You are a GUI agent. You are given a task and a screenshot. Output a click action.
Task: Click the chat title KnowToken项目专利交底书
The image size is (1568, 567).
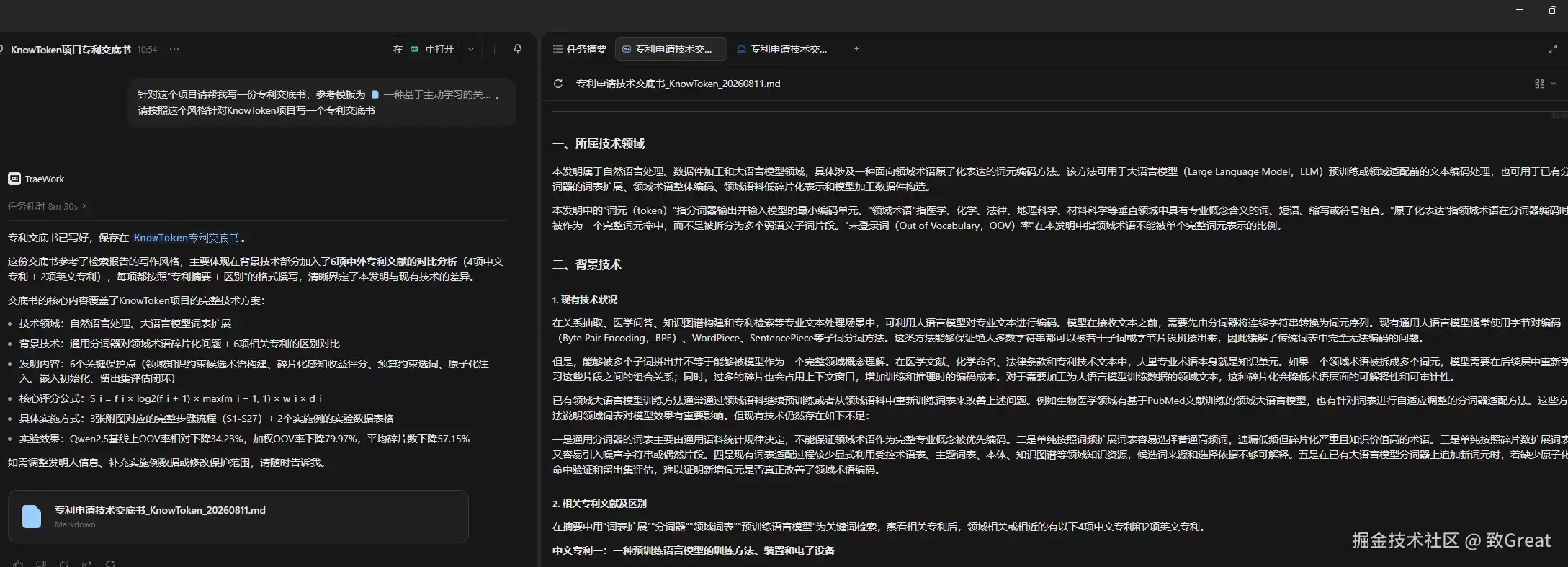tap(71, 50)
